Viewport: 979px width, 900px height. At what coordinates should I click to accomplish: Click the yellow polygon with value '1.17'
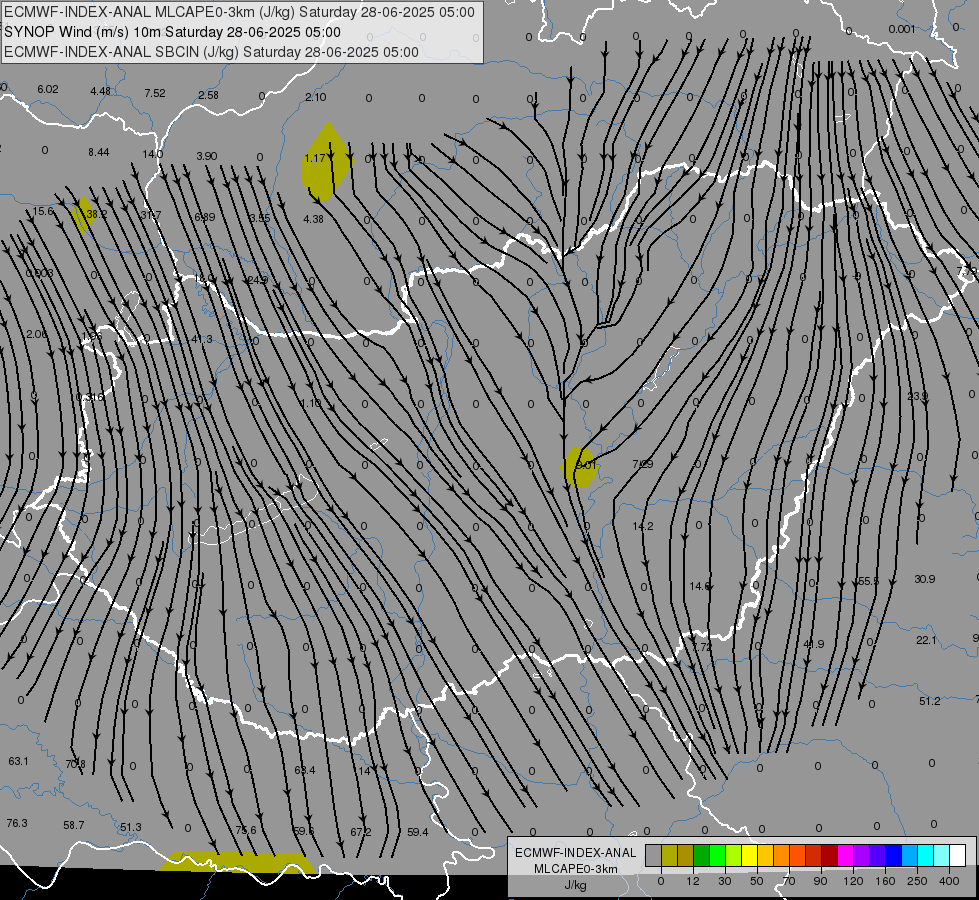(x=327, y=161)
